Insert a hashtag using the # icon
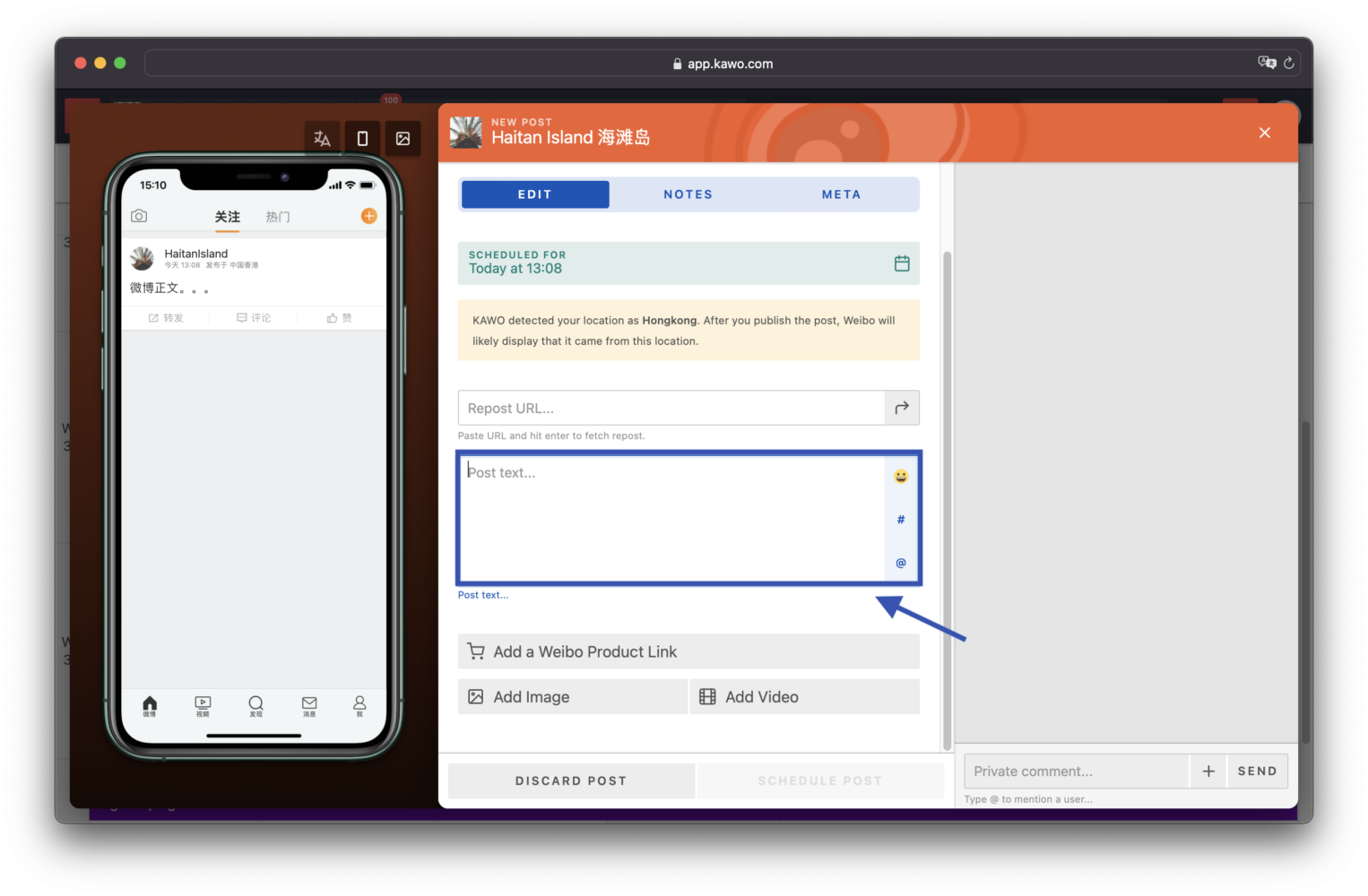Screen dimensions: 1368x896 [x=901, y=520]
